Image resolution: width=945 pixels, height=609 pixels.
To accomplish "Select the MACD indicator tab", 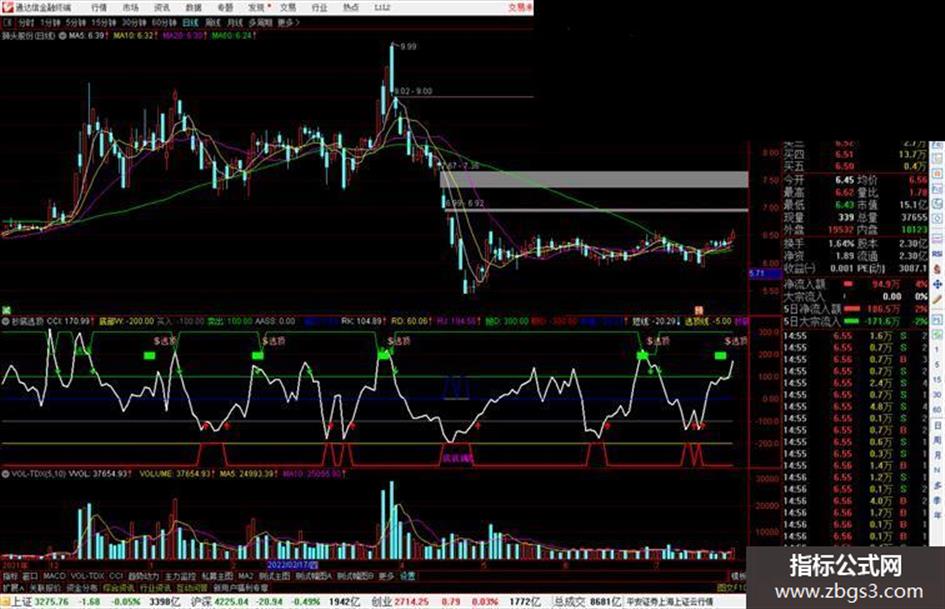I will coord(54,576).
